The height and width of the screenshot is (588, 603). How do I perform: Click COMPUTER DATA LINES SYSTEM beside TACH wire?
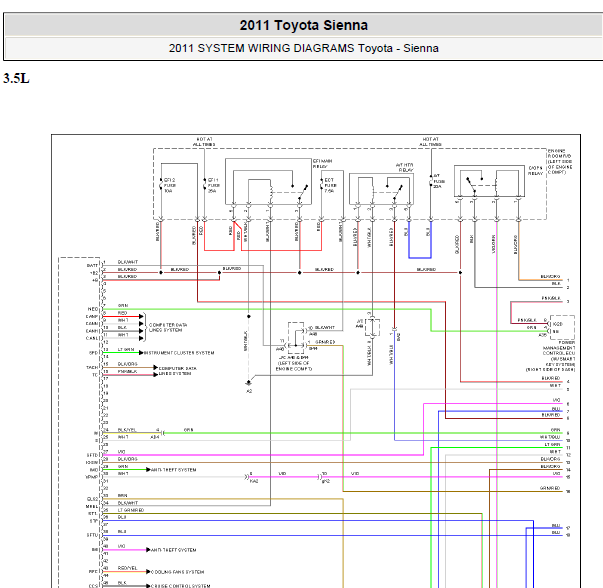pyautogui.click(x=177, y=371)
